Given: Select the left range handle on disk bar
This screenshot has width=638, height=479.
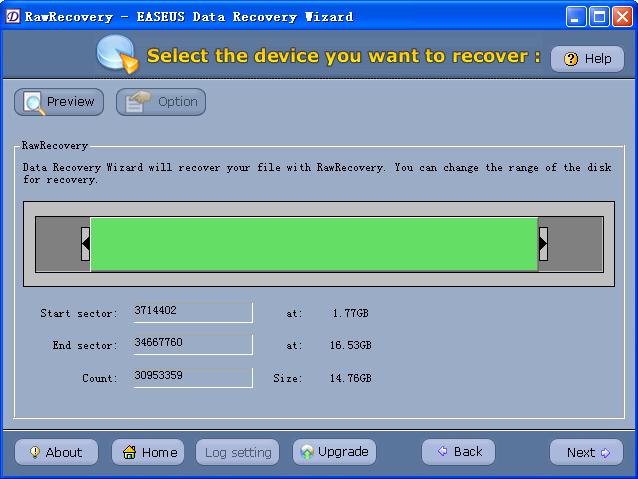Looking at the screenshot, I should [85, 244].
